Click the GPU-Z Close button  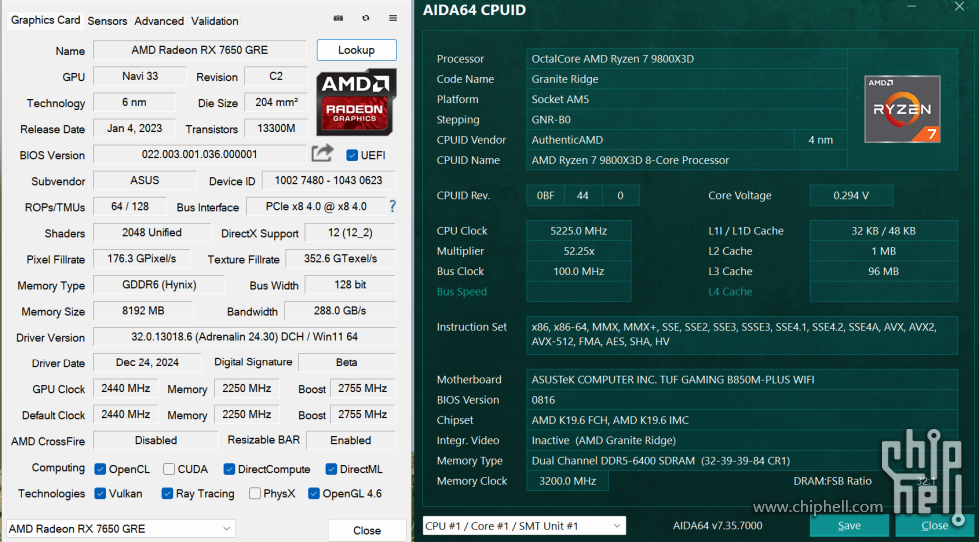point(367,530)
